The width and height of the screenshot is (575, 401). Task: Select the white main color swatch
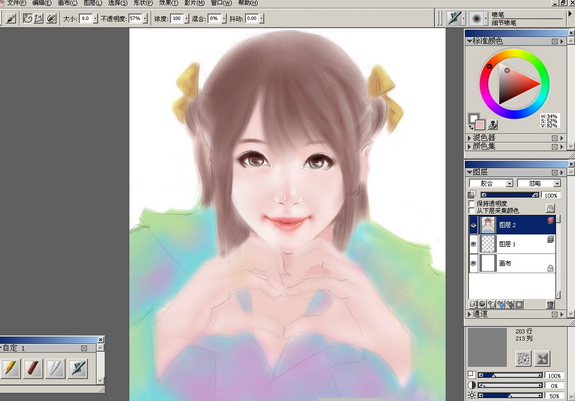pyautogui.click(x=473, y=118)
